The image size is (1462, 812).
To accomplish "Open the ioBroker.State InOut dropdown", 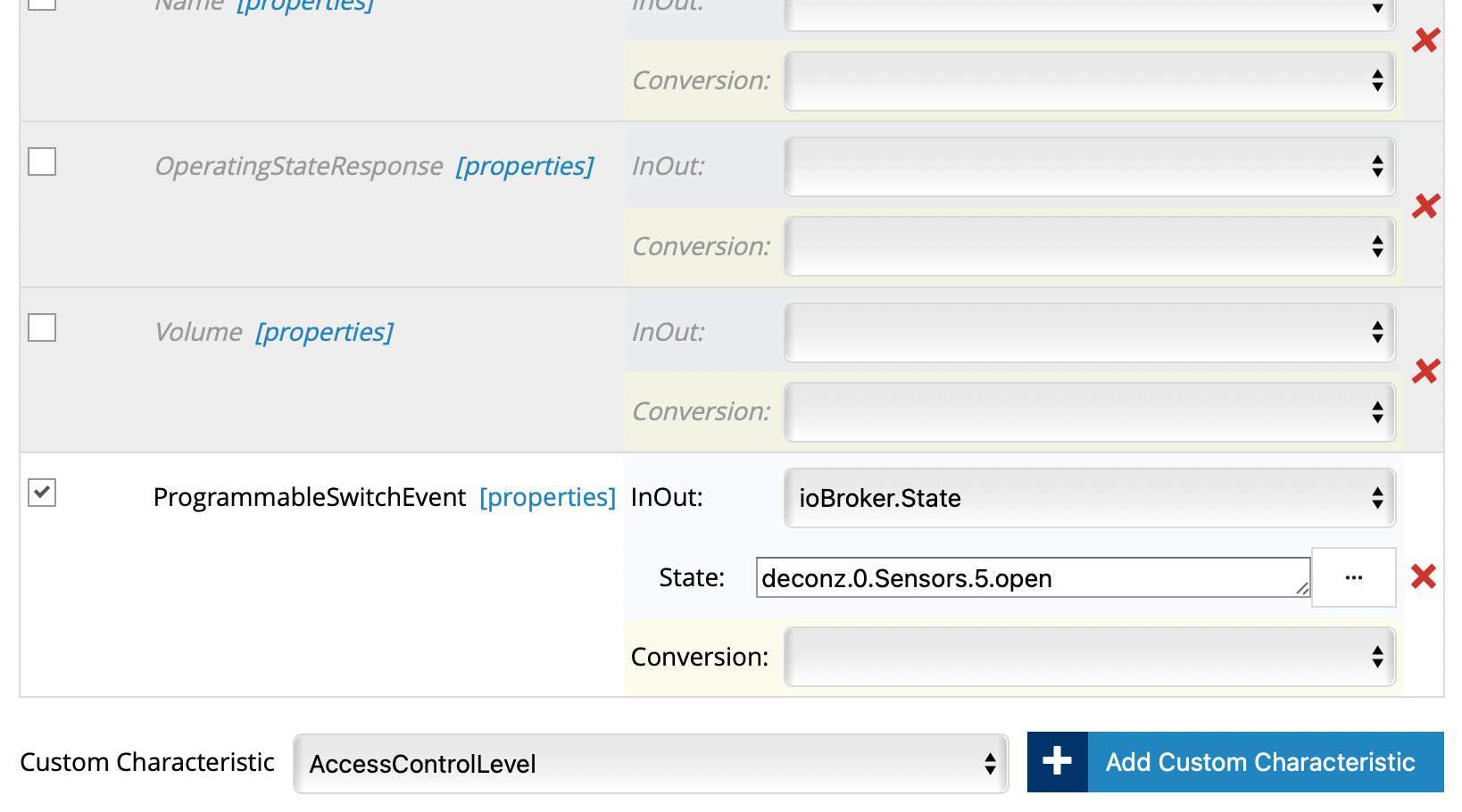I will tap(1089, 498).
